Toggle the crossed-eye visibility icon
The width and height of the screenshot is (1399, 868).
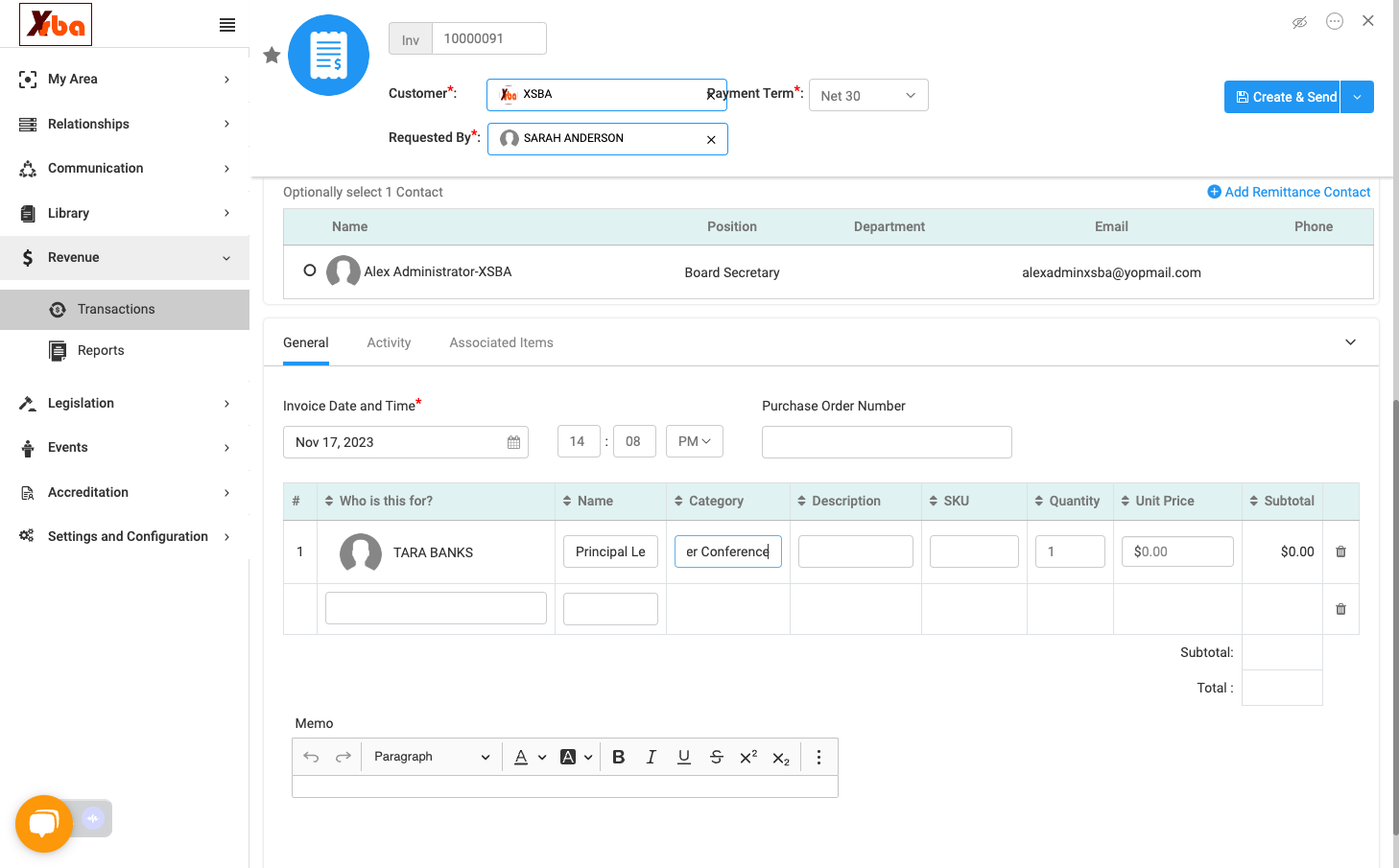pos(1299,22)
